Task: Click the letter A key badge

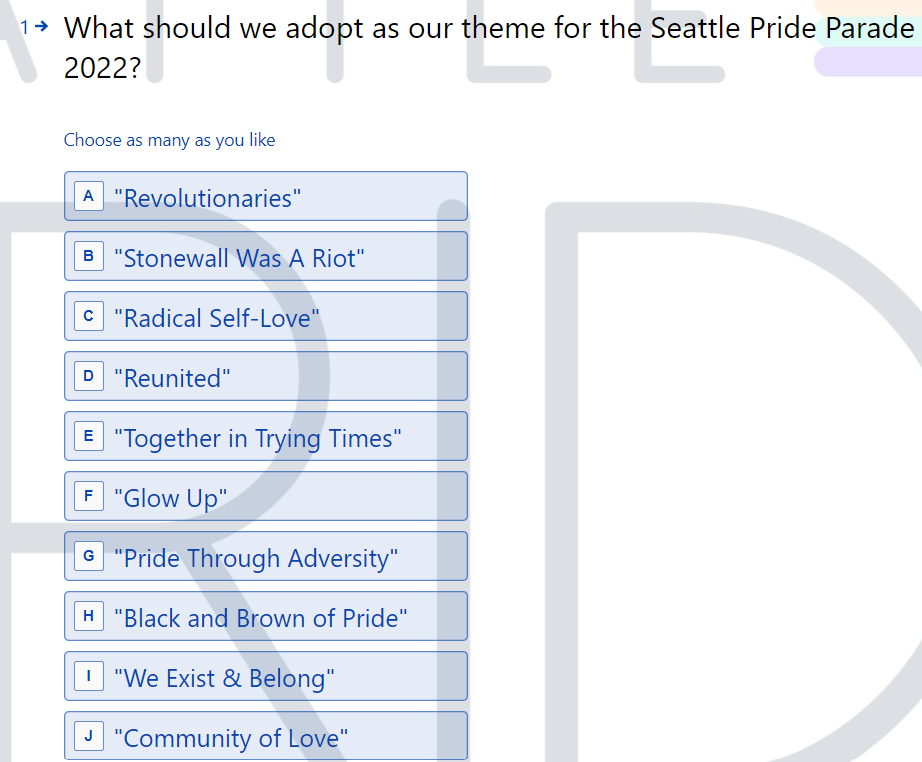Action: pyautogui.click(x=89, y=196)
